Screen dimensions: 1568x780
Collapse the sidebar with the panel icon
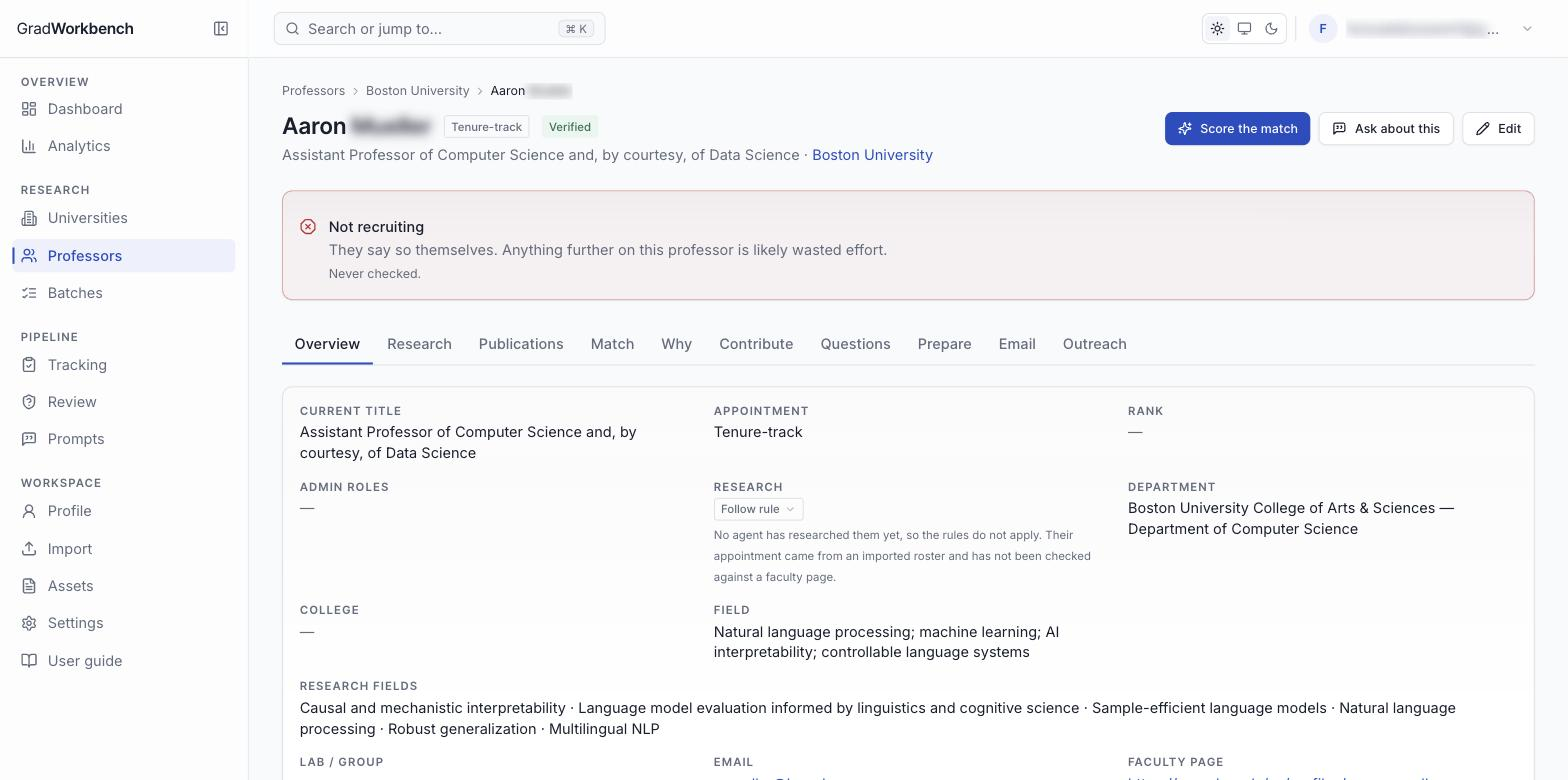coord(221,28)
